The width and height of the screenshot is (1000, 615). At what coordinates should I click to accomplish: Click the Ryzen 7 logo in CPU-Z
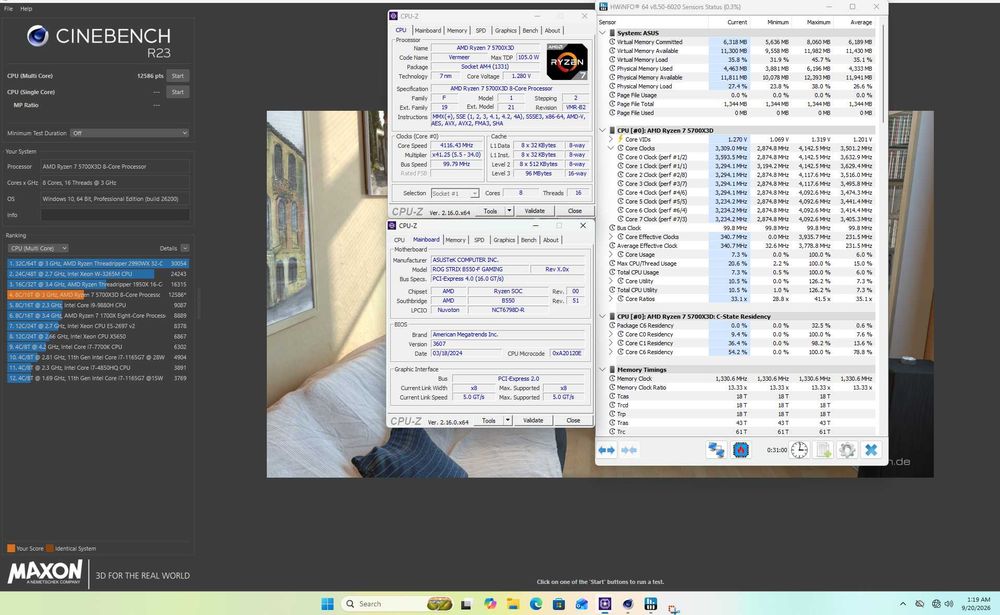[567, 62]
